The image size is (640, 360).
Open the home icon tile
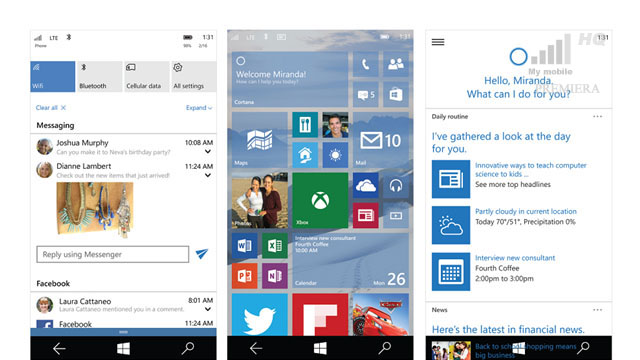305,155
